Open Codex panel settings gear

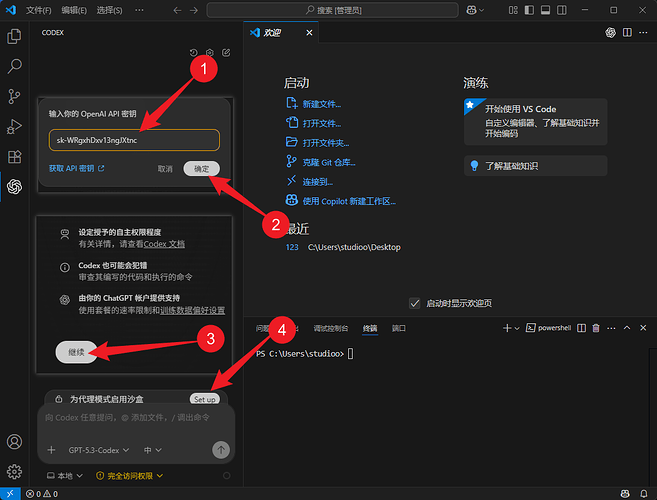pyautogui.click(x=210, y=52)
